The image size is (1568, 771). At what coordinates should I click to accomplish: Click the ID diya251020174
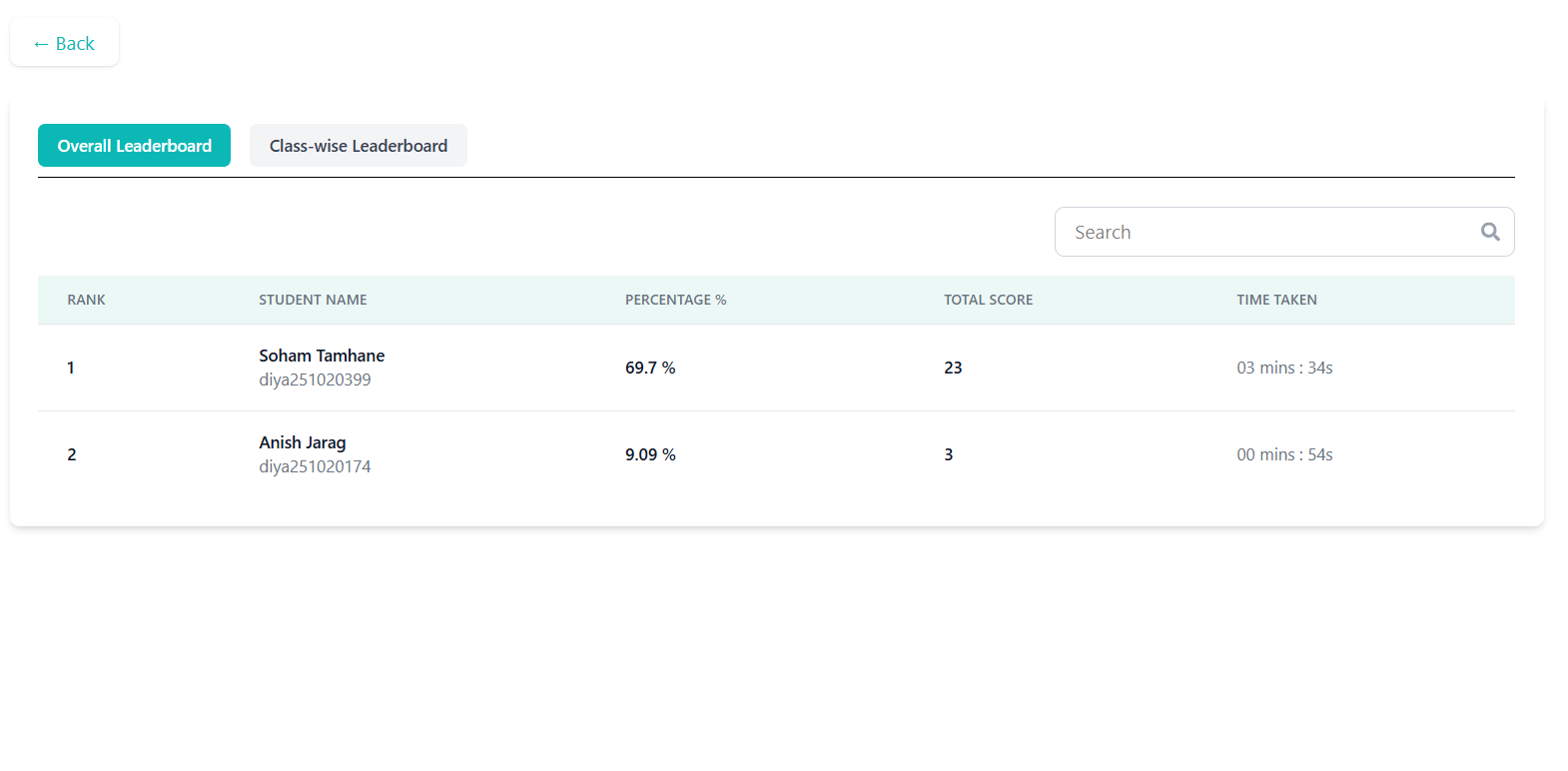[x=315, y=466]
